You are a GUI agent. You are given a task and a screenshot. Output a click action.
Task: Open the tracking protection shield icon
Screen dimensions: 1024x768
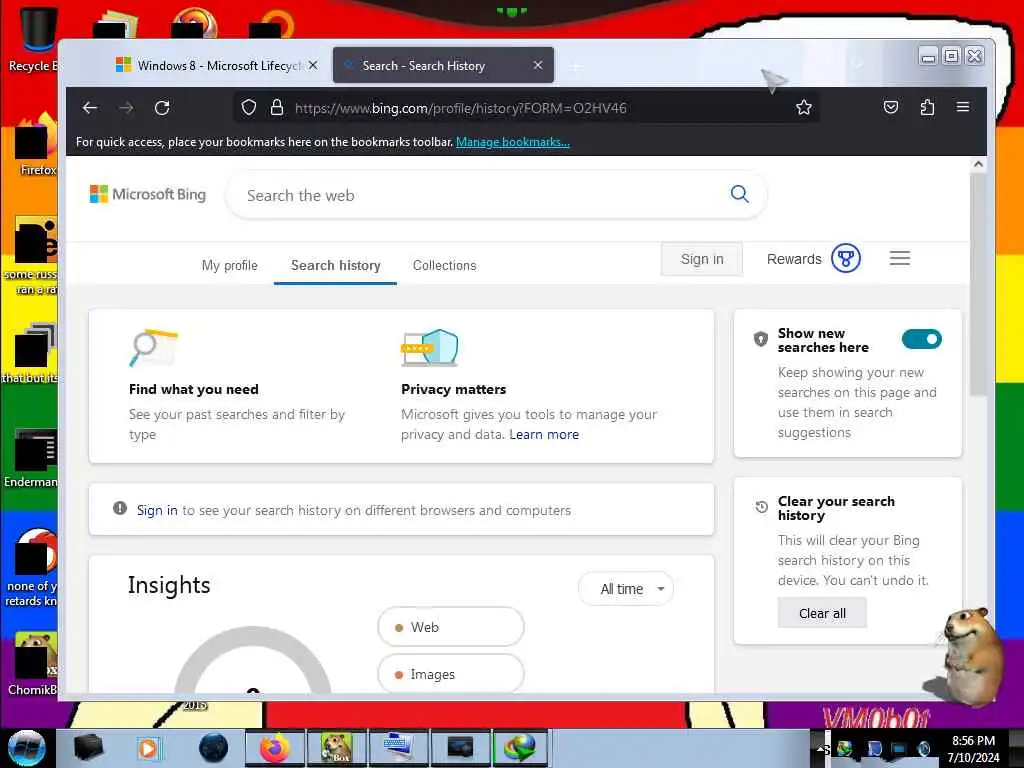point(249,108)
